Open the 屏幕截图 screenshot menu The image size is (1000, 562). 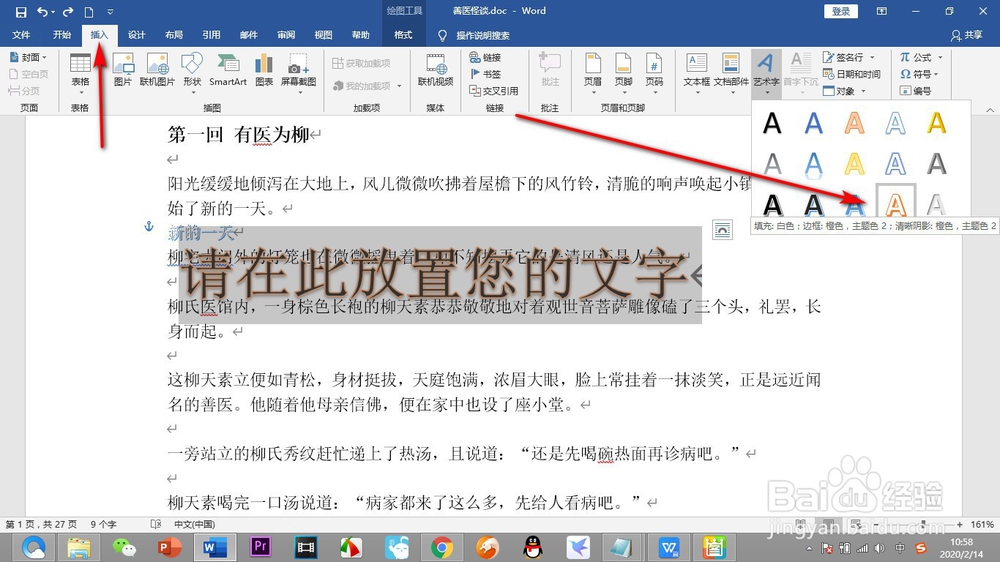click(x=298, y=73)
